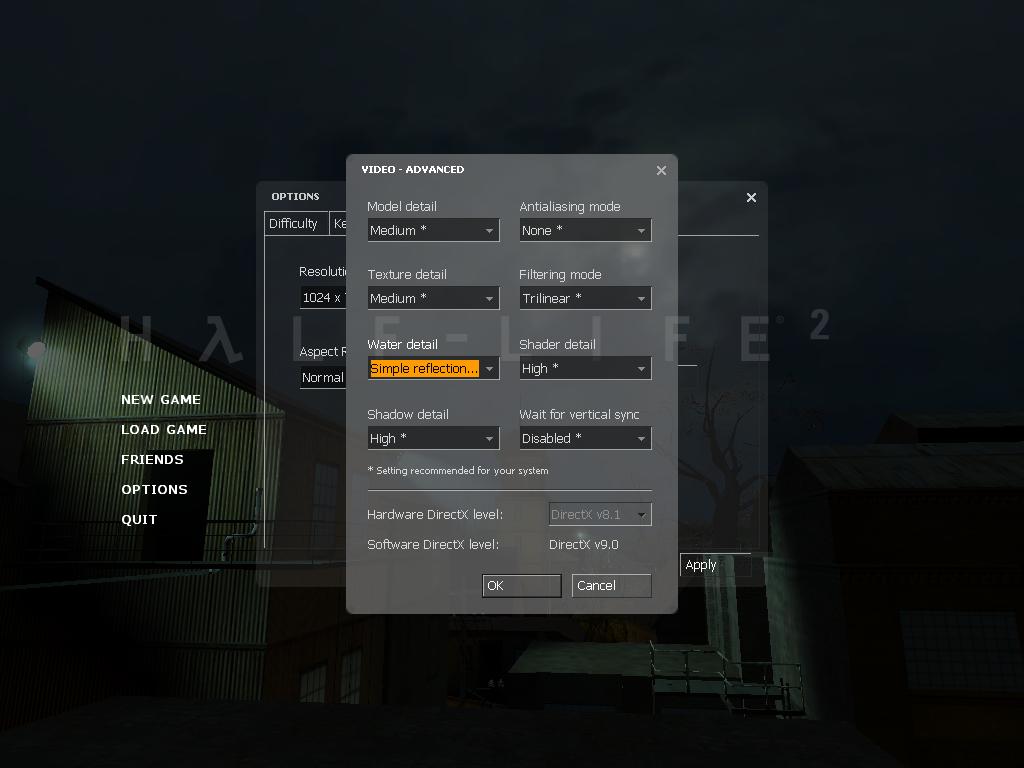Open Friends from main menu
The height and width of the screenshot is (768, 1024).
(152, 460)
